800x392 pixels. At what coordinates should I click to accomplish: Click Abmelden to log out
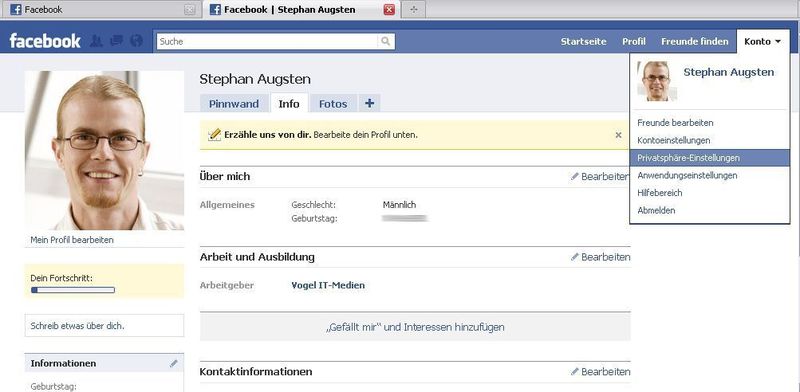[656, 210]
